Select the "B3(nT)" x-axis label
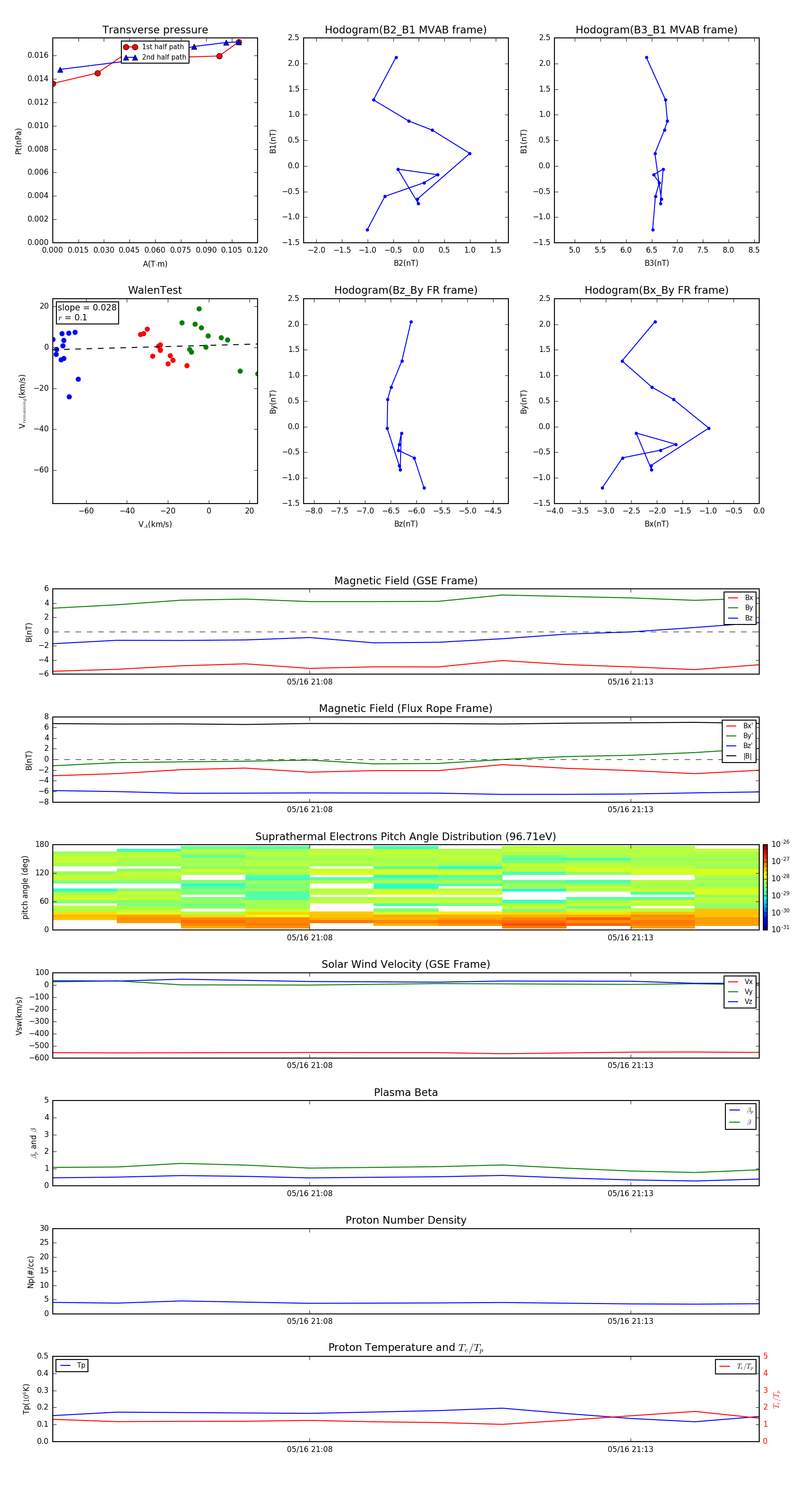 656,263
